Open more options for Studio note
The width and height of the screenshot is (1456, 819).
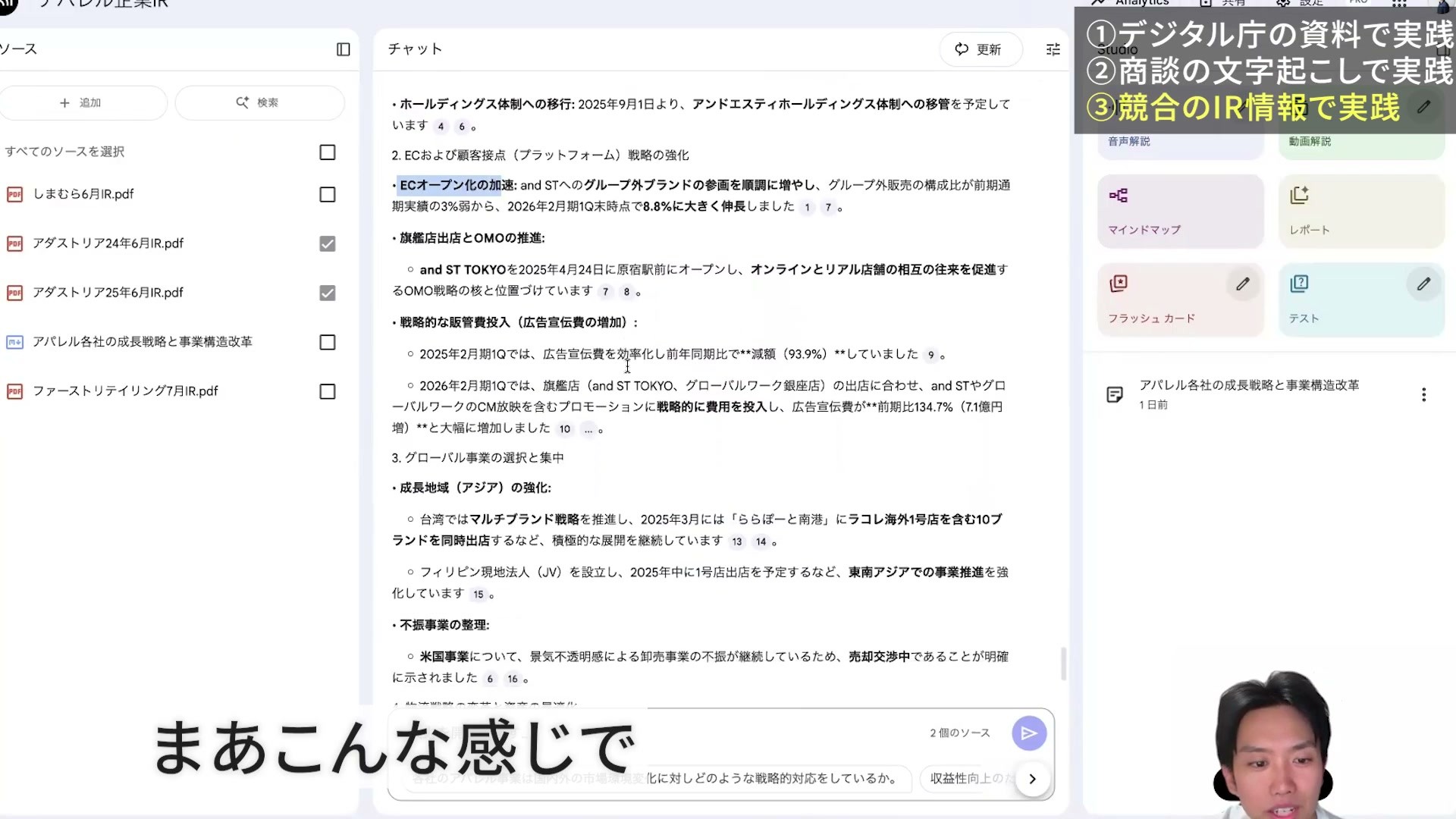[1423, 394]
